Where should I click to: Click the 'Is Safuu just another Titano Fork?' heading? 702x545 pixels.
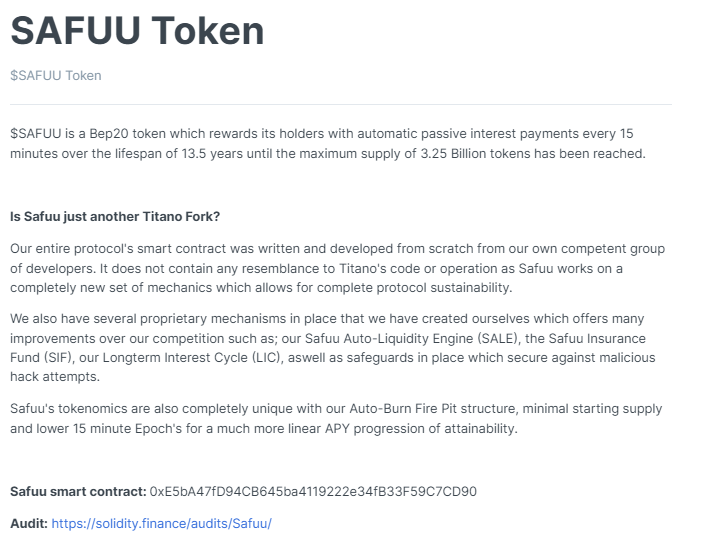click(x=115, y=216)
